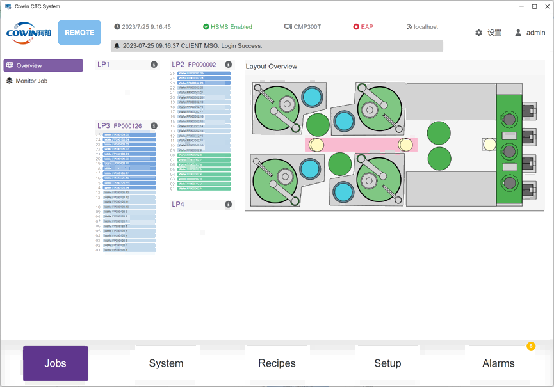Viewport: 554px width, 388px height.
Task: Open the Setup section
Action: [x=388, y=363]
